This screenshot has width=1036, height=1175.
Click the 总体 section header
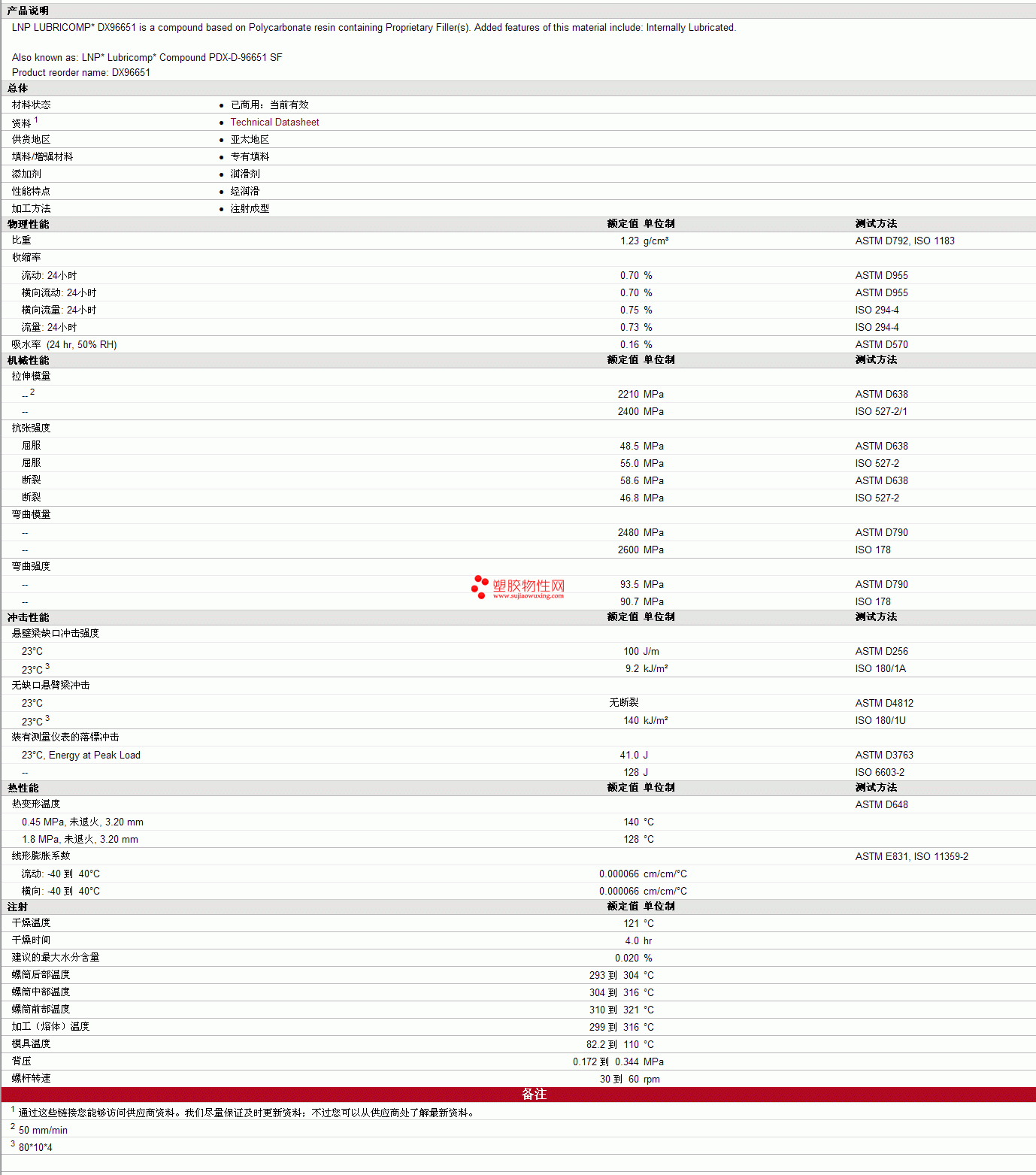[x=17, y=89]
